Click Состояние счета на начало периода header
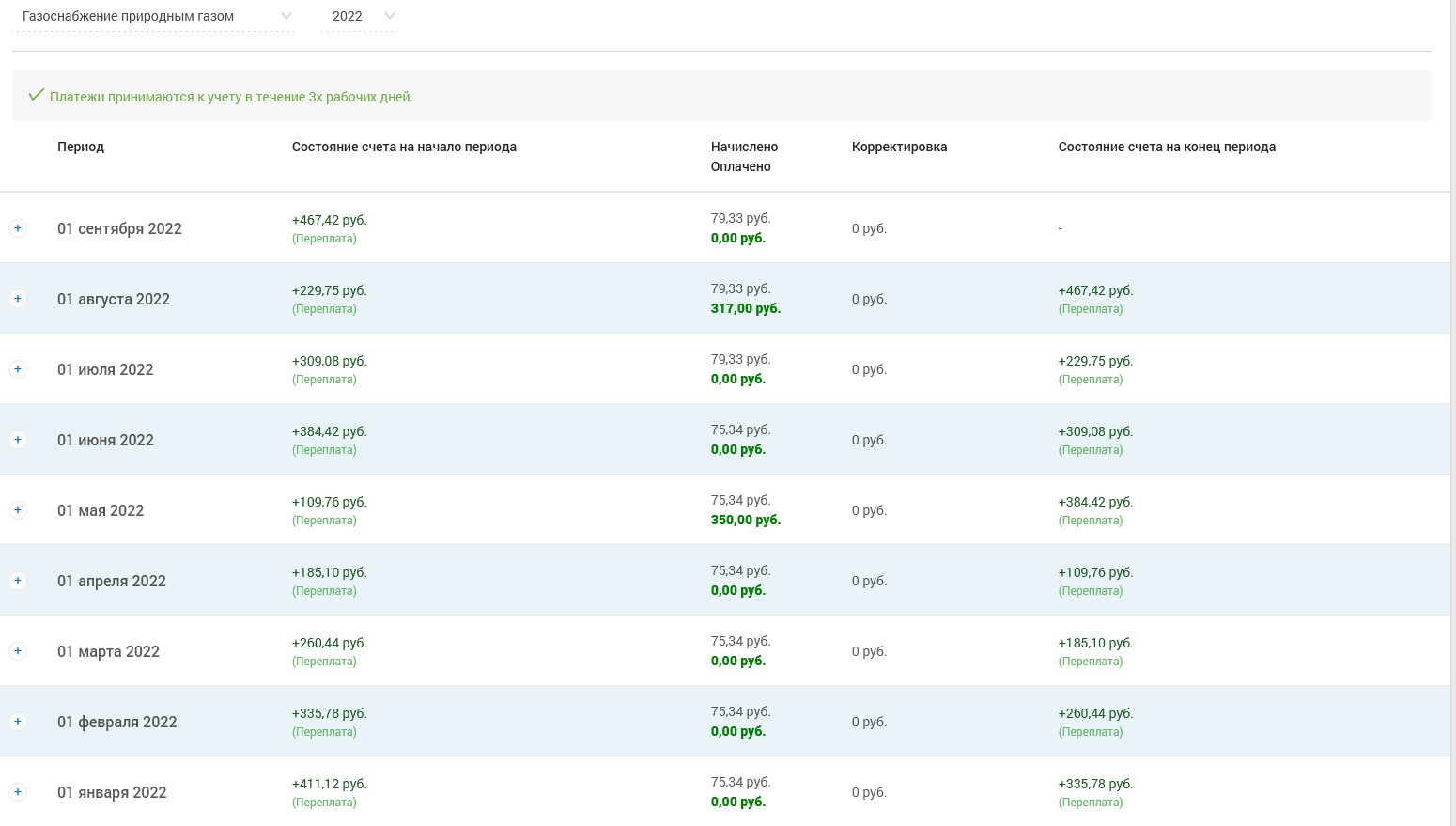This screenshot has height=826, width=1456. [x=404, y=147]
